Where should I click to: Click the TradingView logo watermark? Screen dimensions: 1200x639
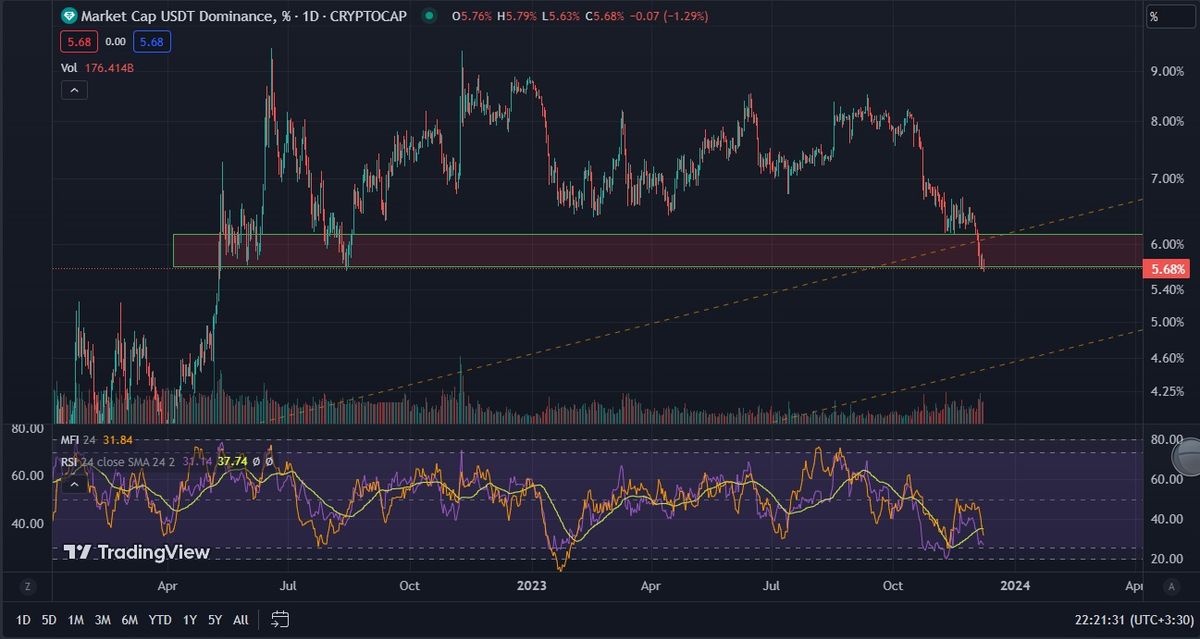coord(137,552)
